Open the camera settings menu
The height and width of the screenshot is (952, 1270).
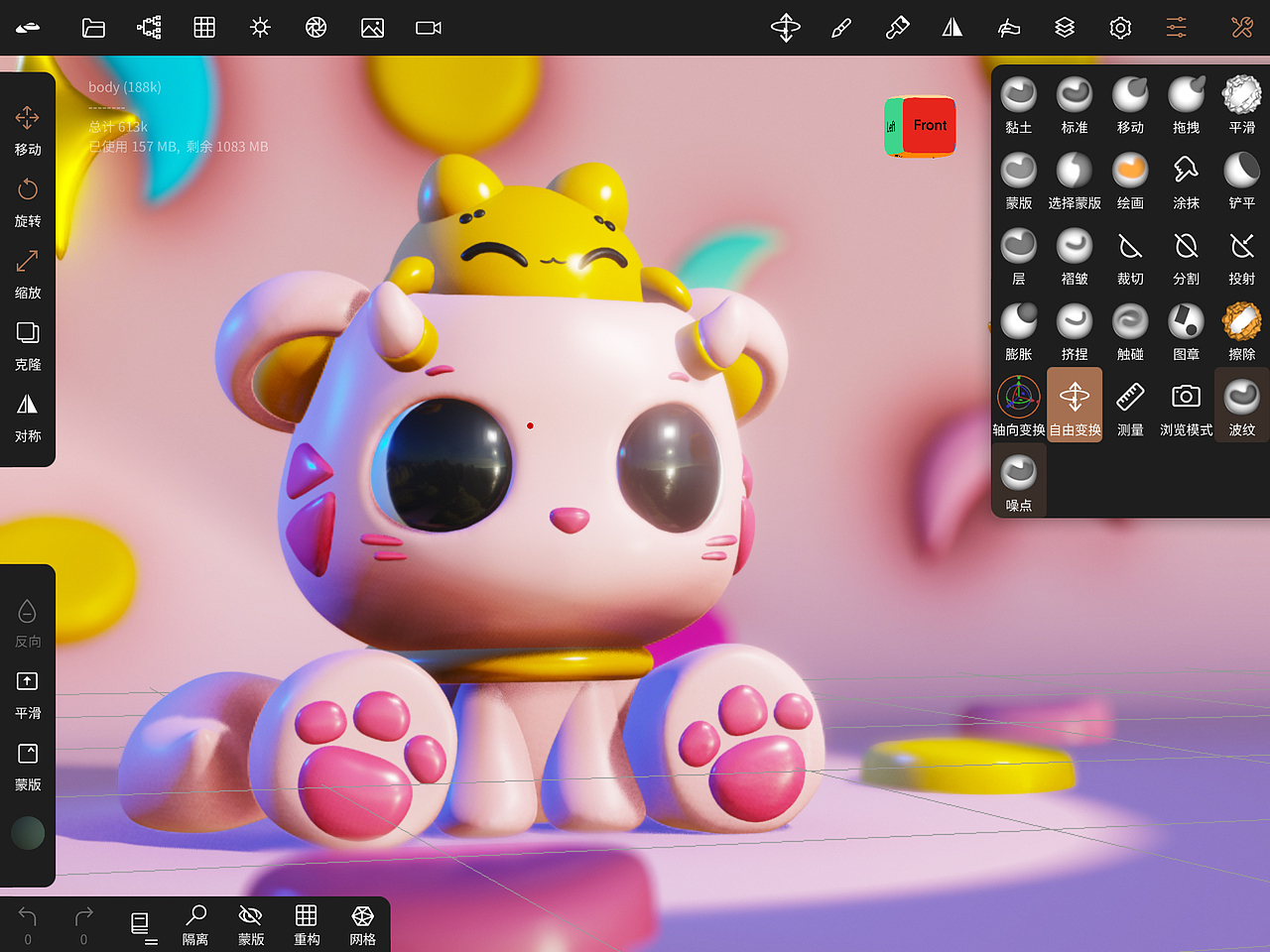tap(429, 28)
